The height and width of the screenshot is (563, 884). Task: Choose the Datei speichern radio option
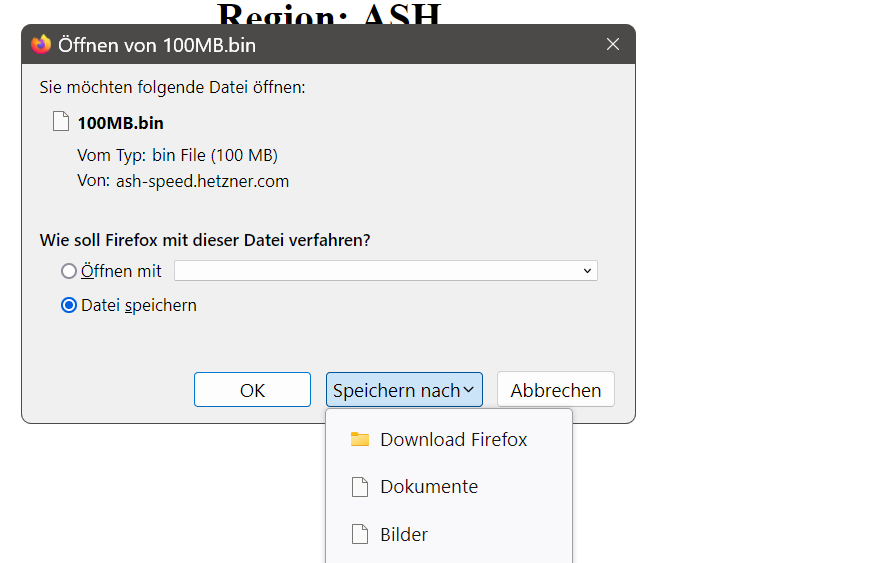(x=69, y=306)
